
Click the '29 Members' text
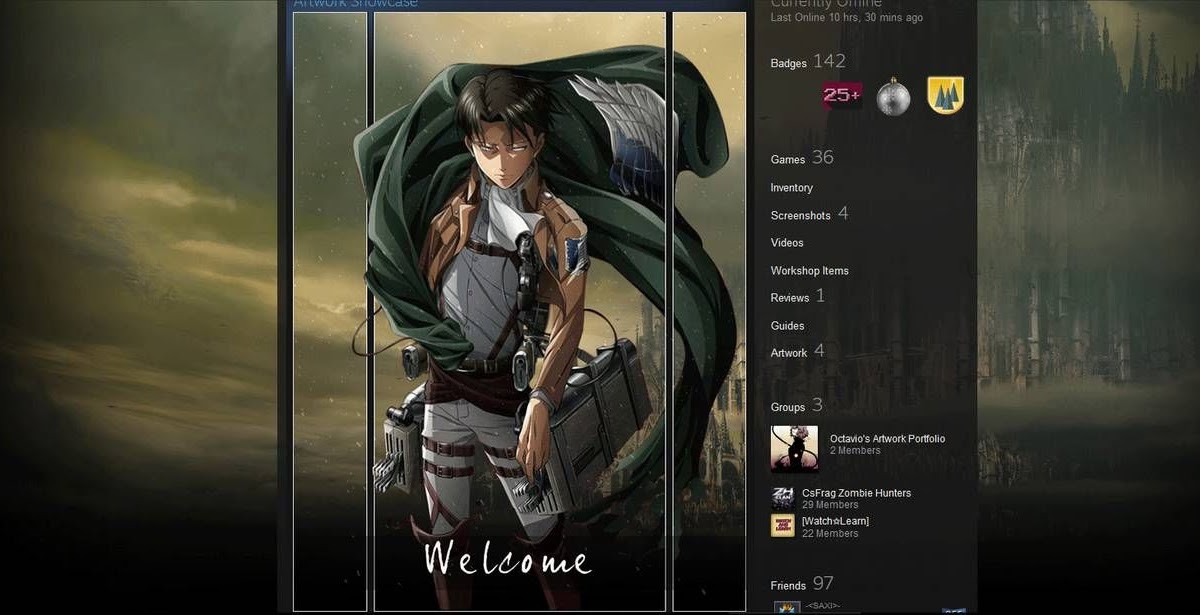[830, 505]
